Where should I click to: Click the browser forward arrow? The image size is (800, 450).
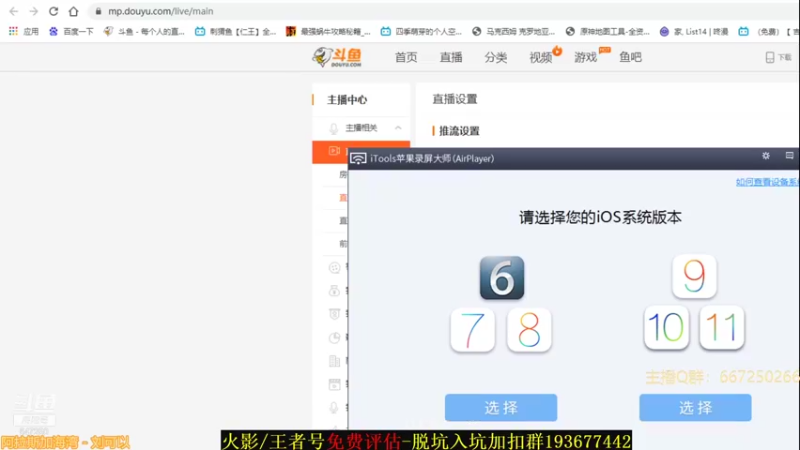point(34,11)
